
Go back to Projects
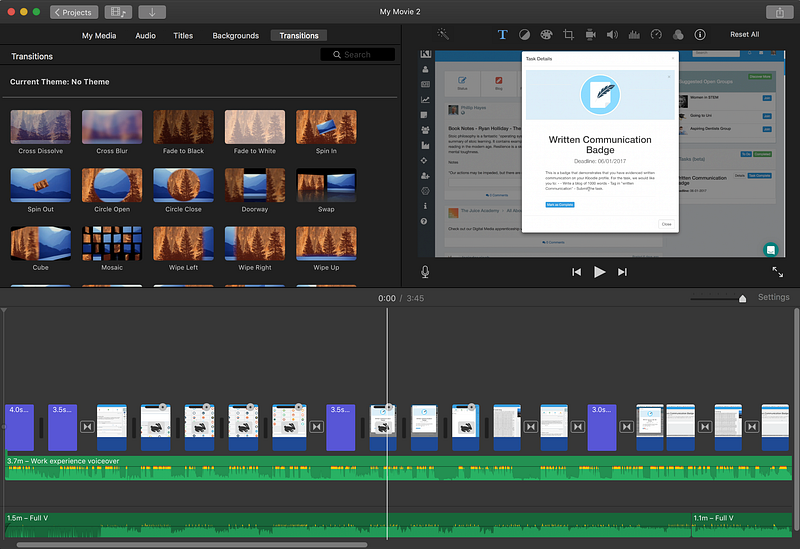72,12
